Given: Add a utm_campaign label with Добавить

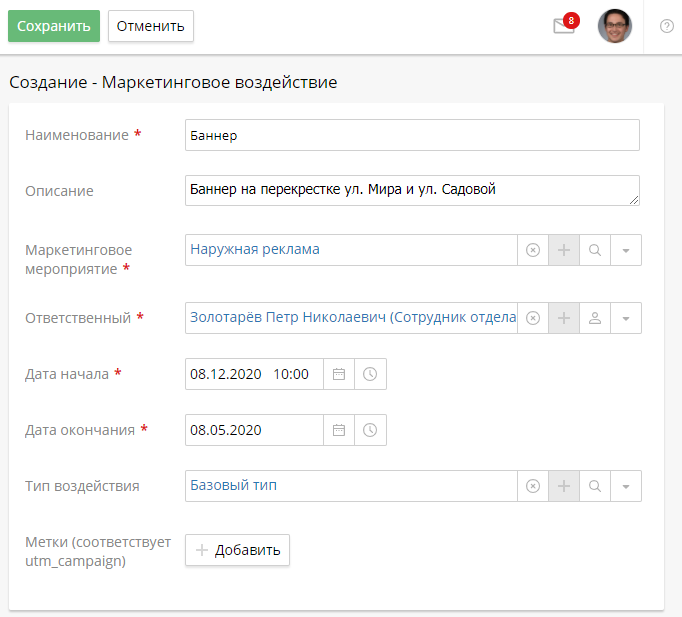Looking at the screenshot, I should [237, 550].
